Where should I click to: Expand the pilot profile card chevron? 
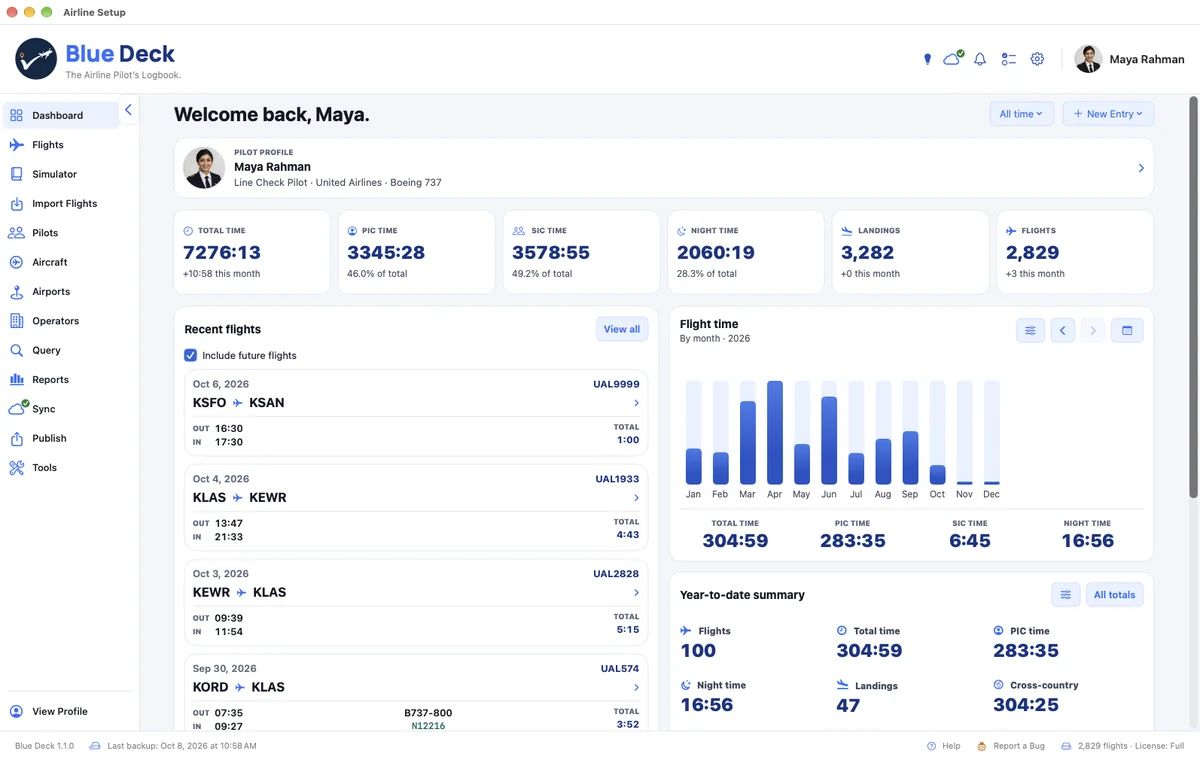click(1141, 168)
